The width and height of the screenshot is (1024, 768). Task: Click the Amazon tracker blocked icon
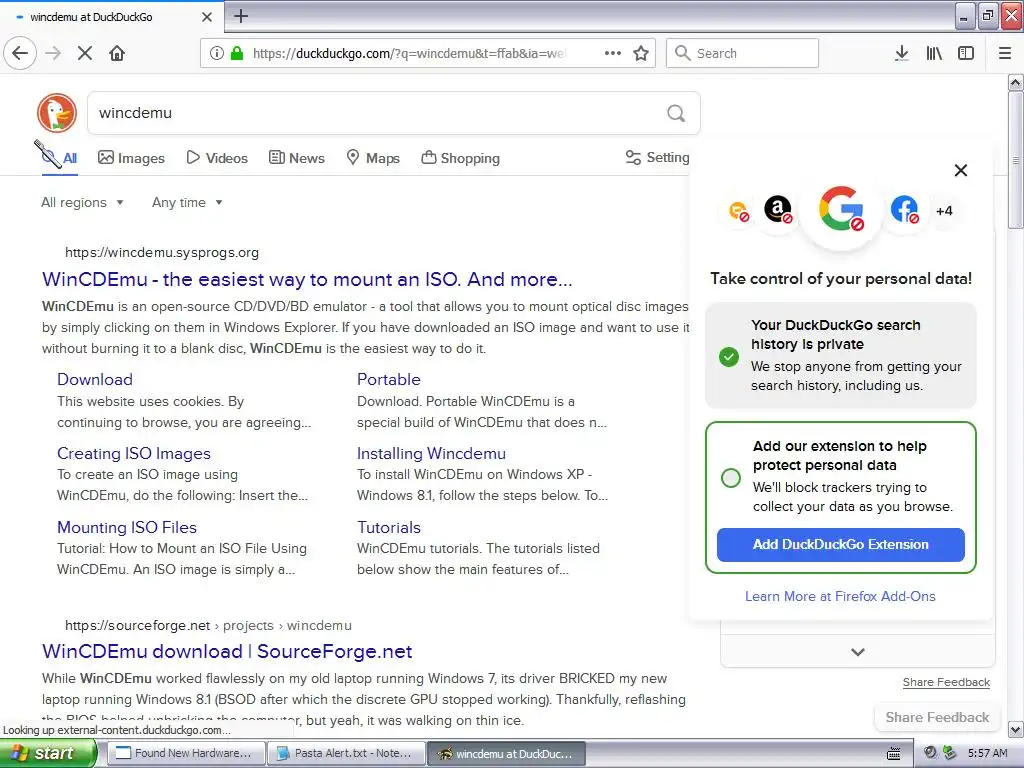click(x=778, y=210)
